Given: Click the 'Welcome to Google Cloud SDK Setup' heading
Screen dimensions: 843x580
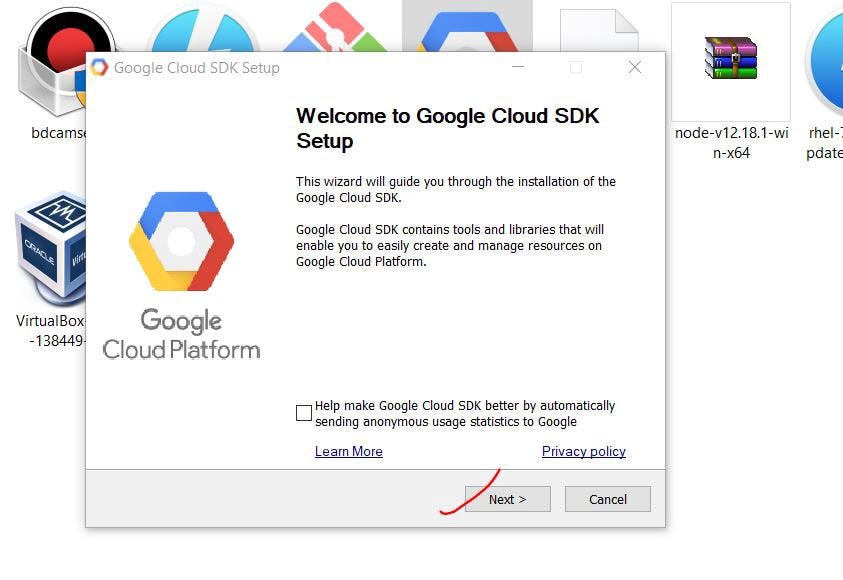Looking at the screenshot, I should pyautogui.click(x=448, y=128).
